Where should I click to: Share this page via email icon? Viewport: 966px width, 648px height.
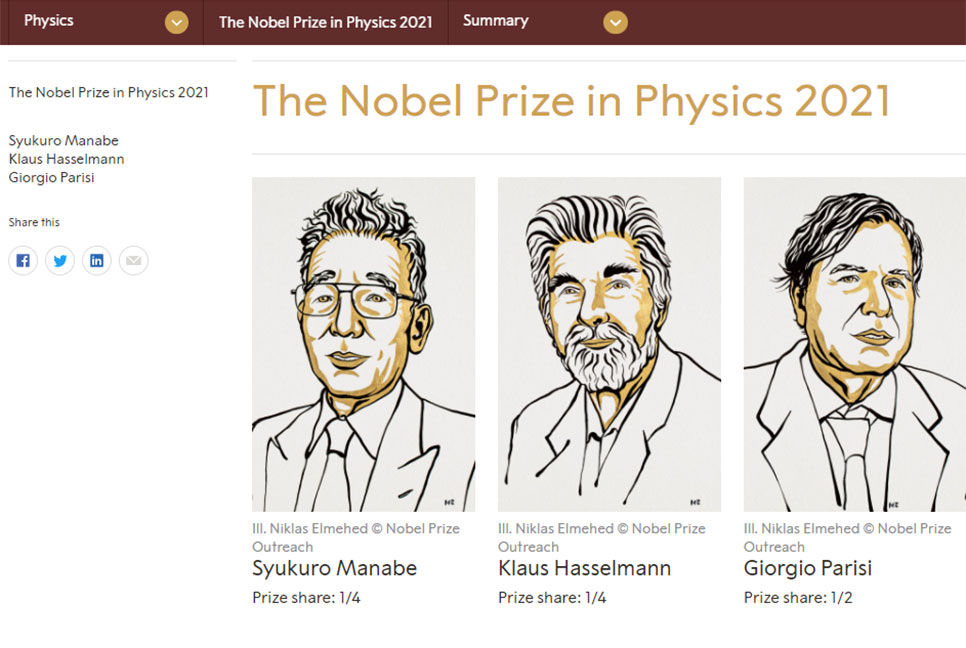(x=134, y=261)
